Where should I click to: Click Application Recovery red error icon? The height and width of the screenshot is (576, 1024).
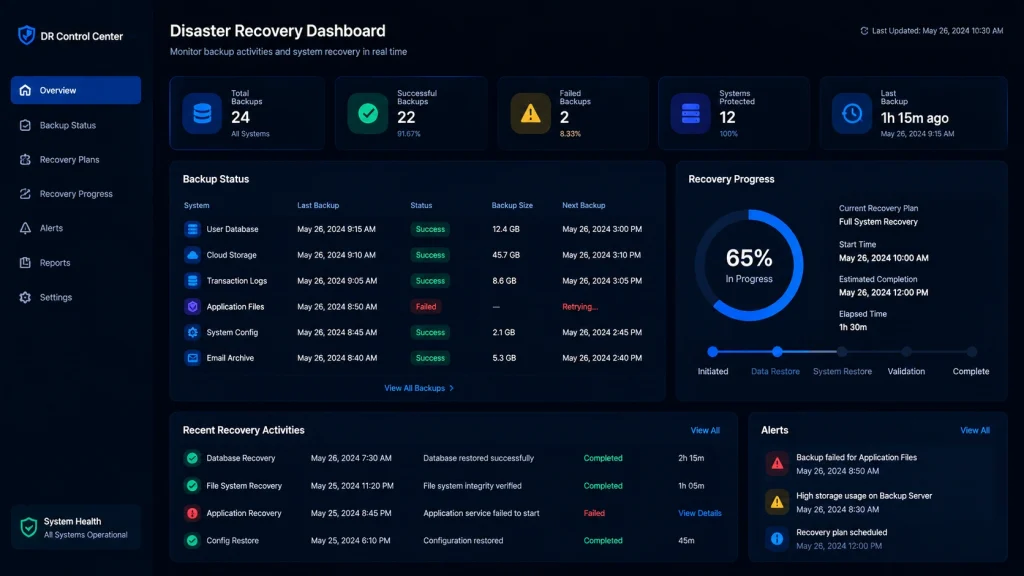192,513
